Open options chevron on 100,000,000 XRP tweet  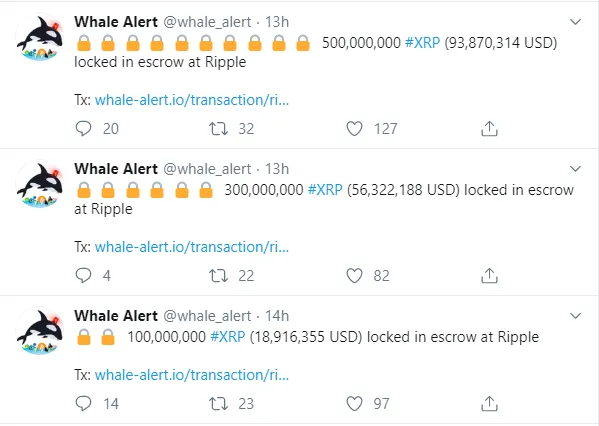coord(575,316)
